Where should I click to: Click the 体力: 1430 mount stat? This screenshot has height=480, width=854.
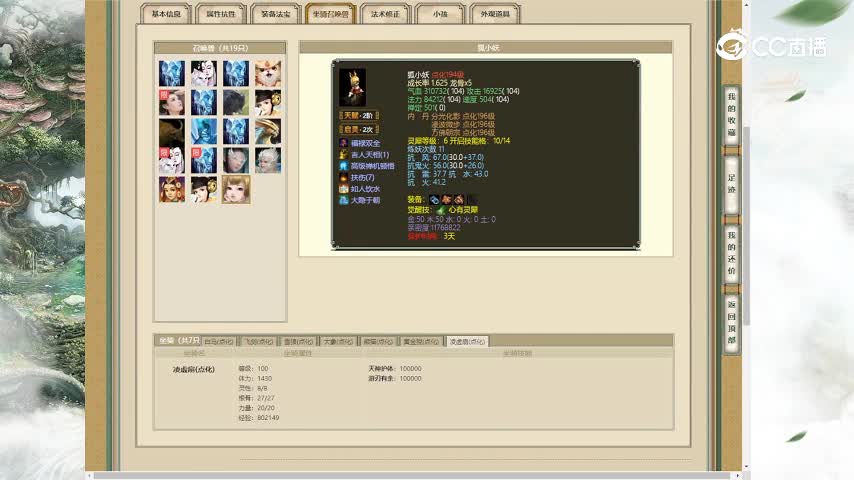coord(255,378)
